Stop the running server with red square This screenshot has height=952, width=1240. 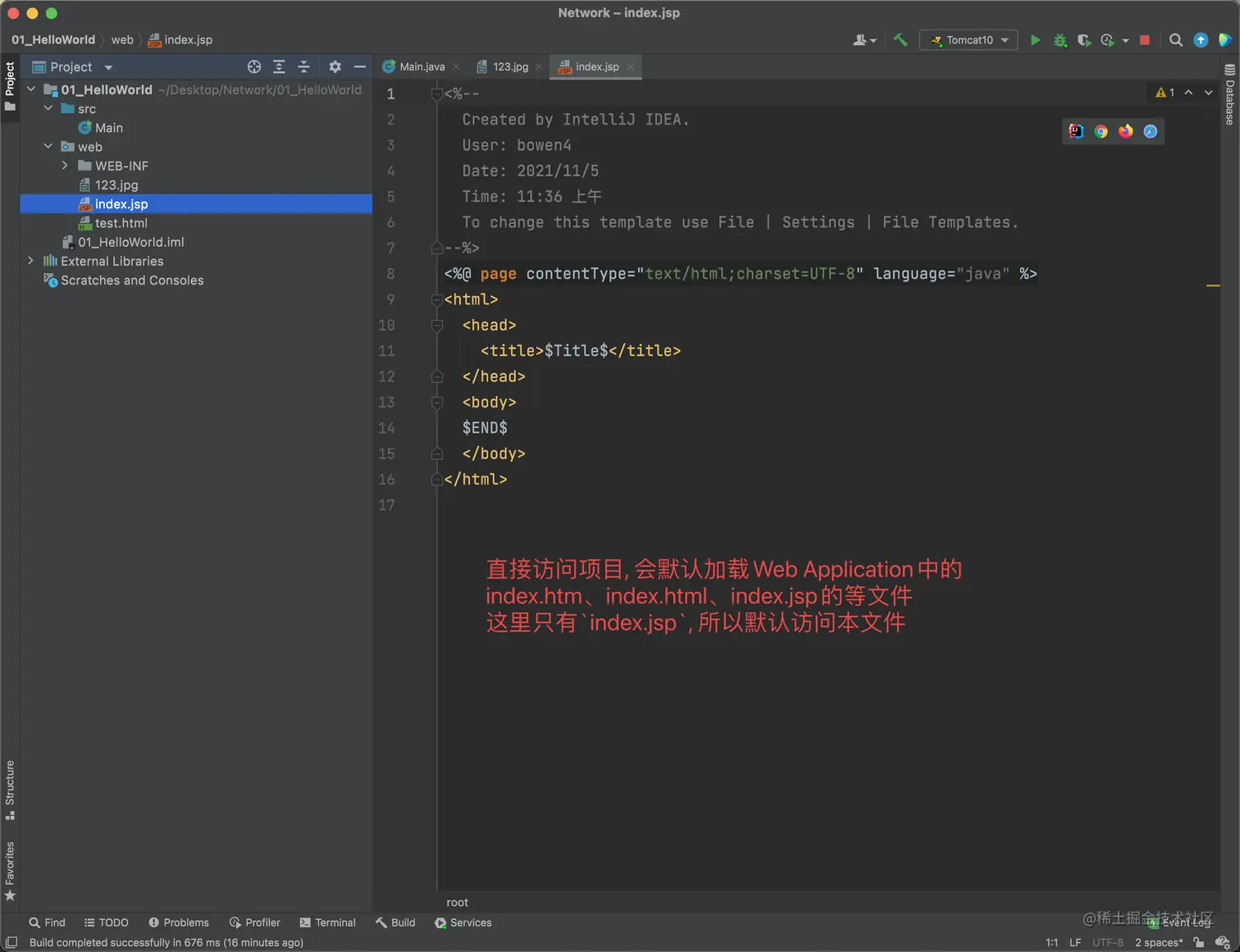point(1145,39)
